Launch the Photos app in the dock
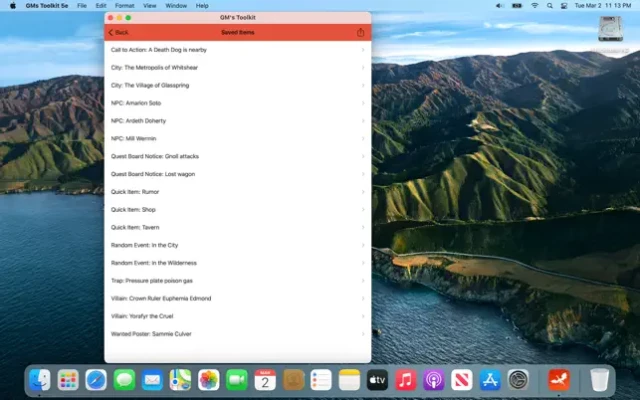The height and width of the screenshot is (400, 640). (x=209, y=380)
